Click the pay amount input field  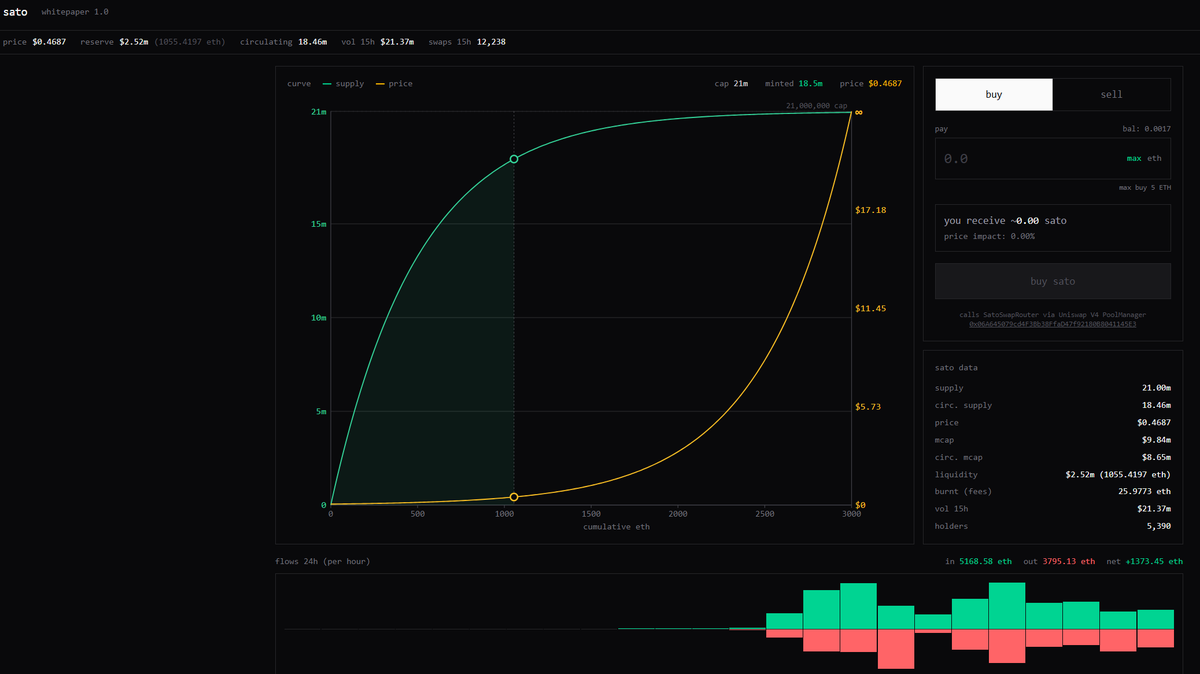point(1052,158)
